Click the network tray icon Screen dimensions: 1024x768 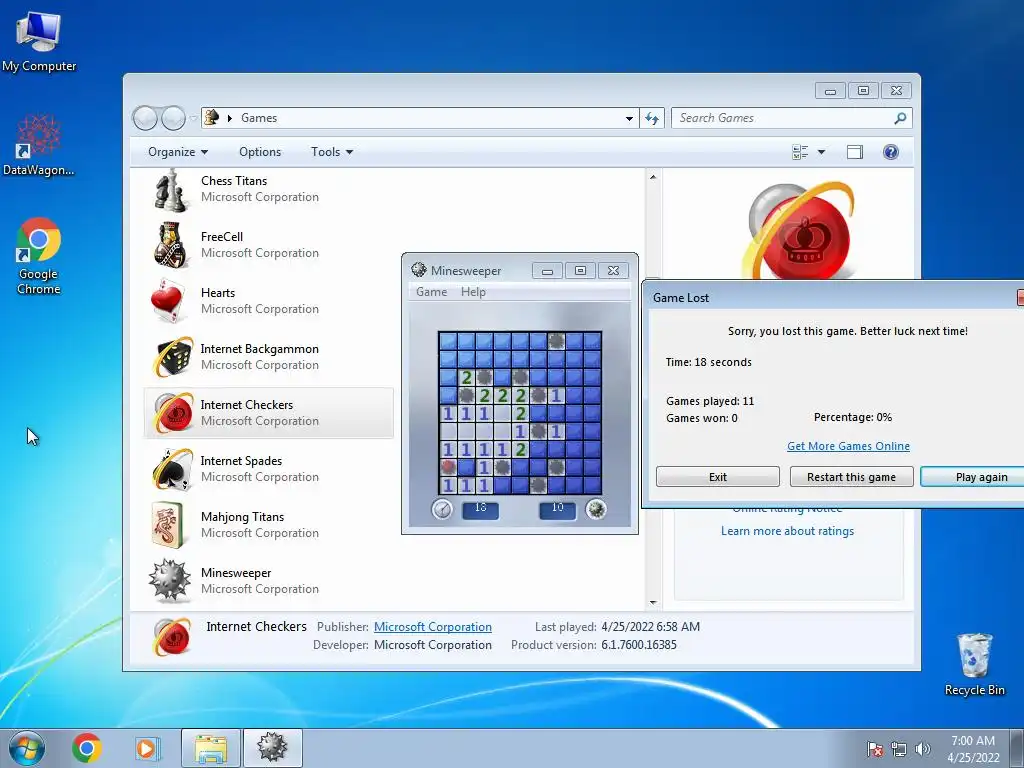(x=899, y=749)
